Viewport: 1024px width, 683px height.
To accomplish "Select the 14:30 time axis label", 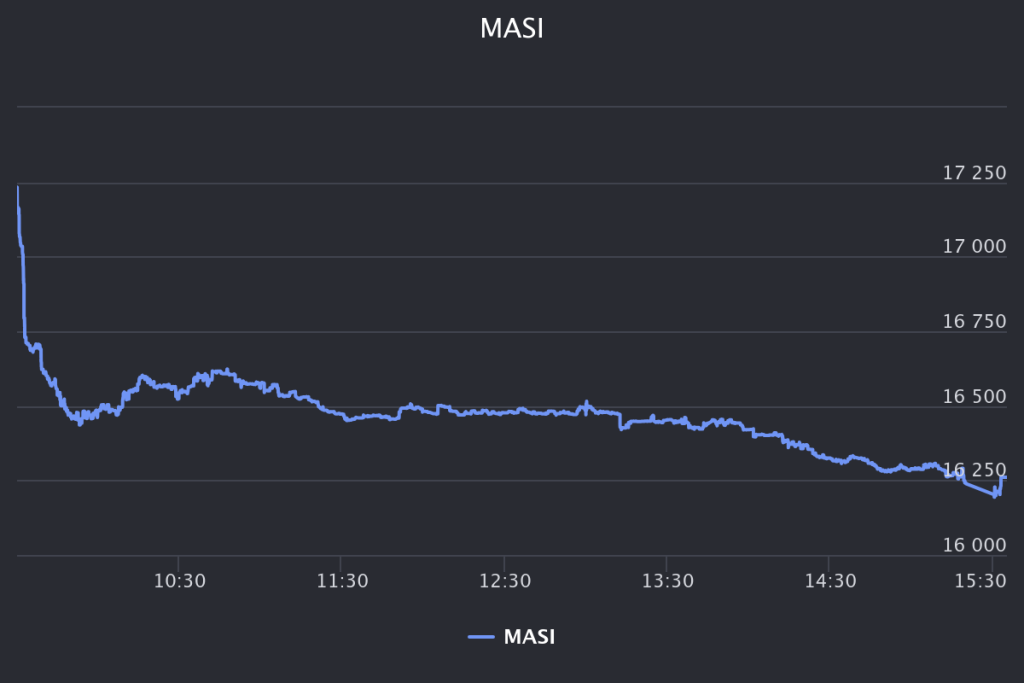I will click(829, 581).
